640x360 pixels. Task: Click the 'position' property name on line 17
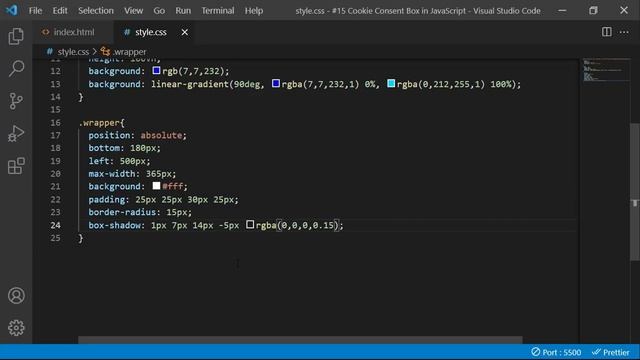(x=109, y=135)
